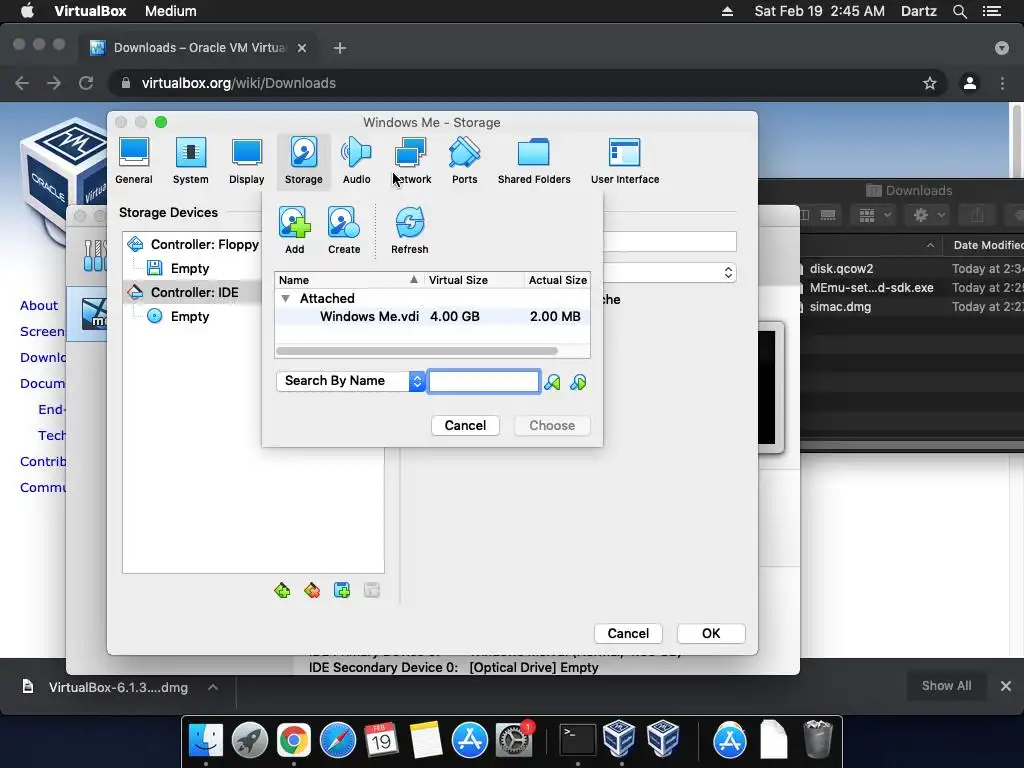Click the Choose button

click(552, 426)
